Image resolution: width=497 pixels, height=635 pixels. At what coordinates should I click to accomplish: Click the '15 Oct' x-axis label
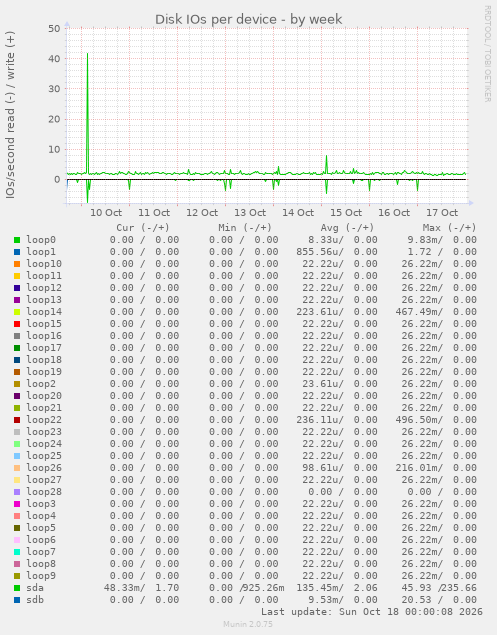click(x=346, y=213)
